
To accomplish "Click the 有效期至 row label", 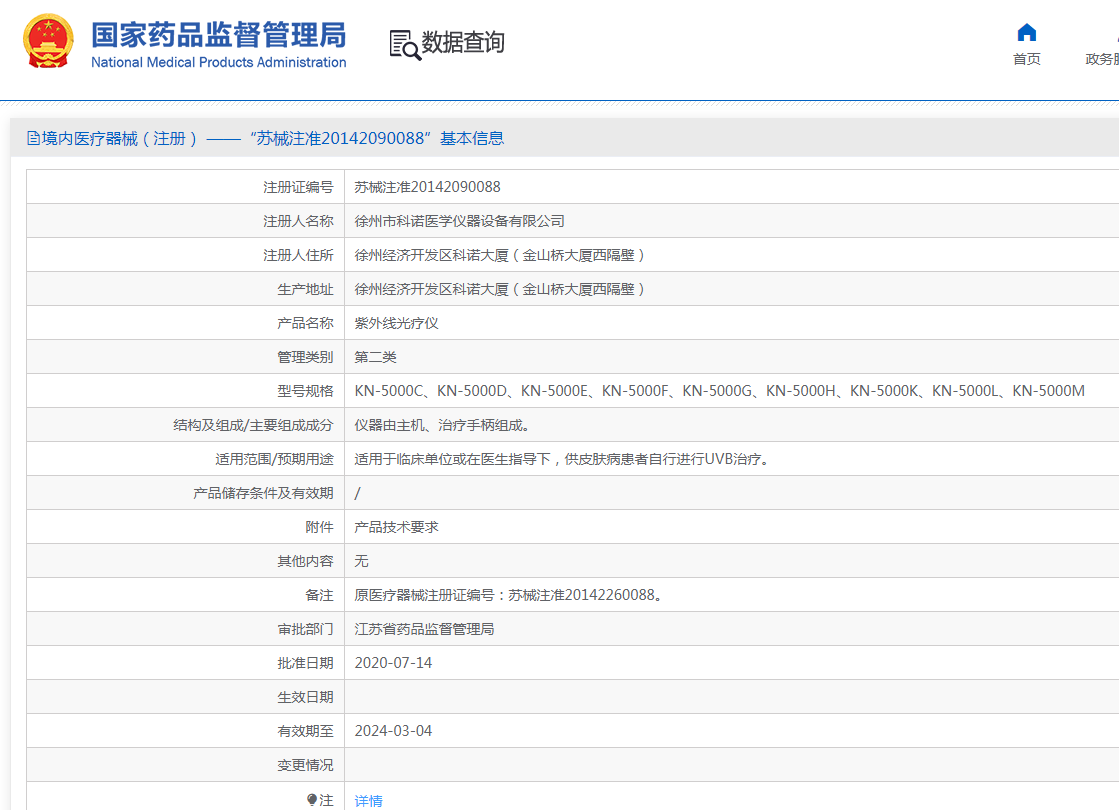I will click(x=305, y=731).
